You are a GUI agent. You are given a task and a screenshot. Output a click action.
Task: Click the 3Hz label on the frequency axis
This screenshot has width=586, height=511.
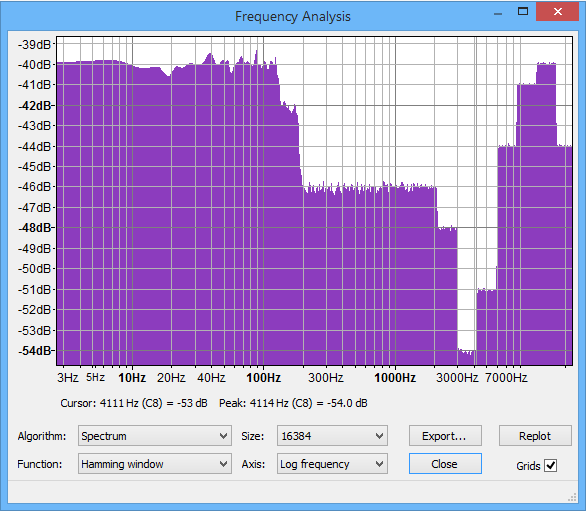coord(68,378)
